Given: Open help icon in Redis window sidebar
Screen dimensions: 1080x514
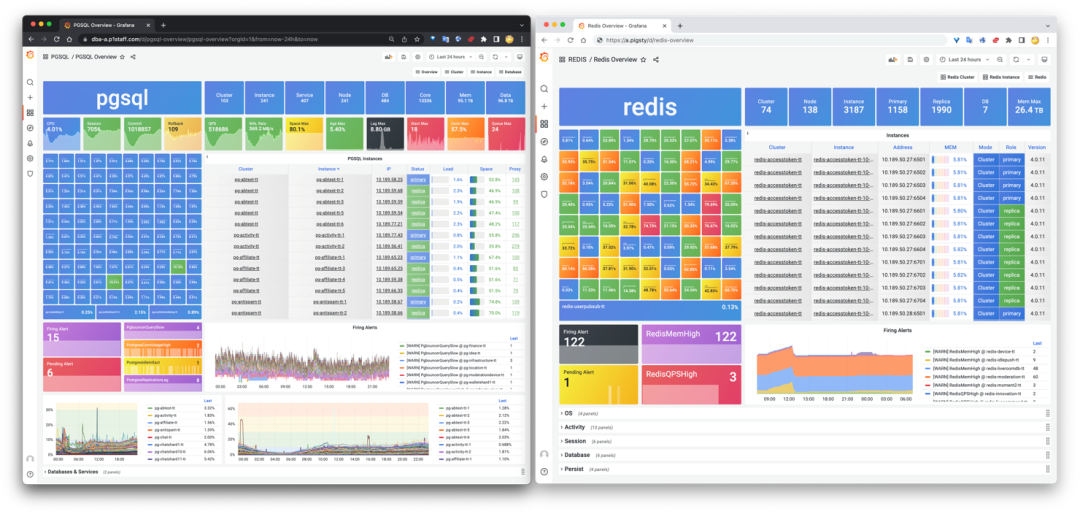Looking at the screenshot, I should point(544,472).
